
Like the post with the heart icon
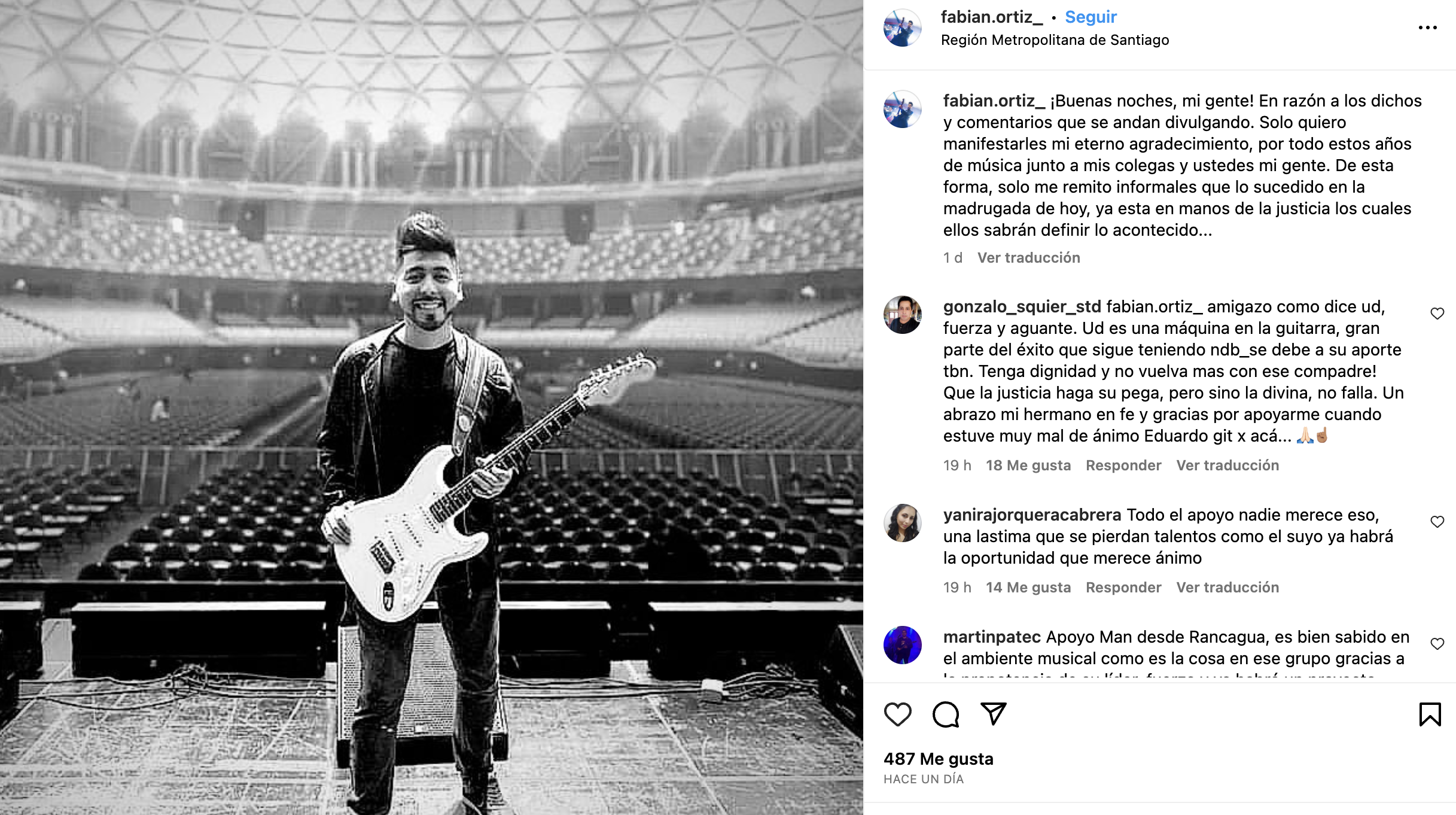click(897, 714)
